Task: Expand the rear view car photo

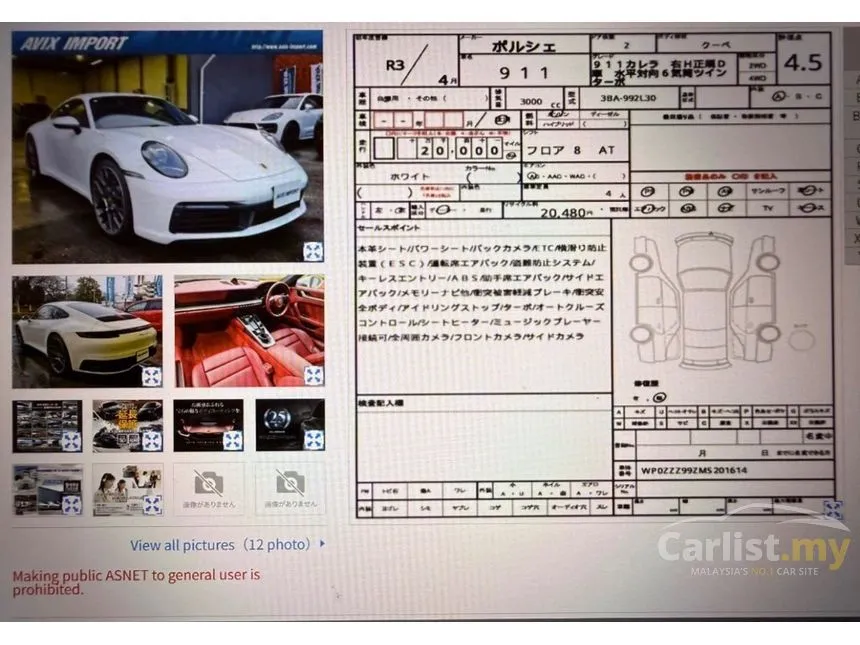Action: pos(152,376)
